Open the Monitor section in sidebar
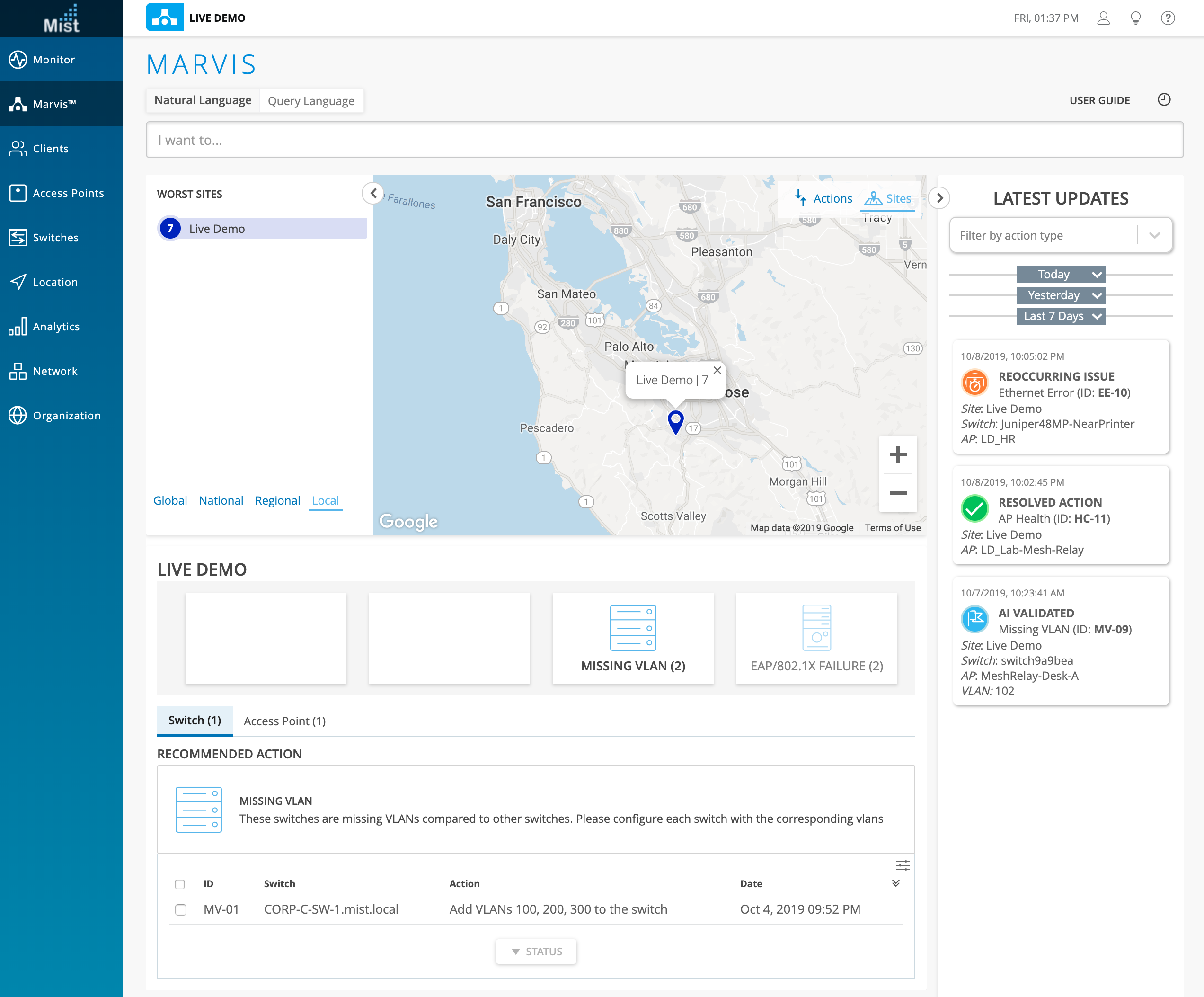 tap(53, 60)
